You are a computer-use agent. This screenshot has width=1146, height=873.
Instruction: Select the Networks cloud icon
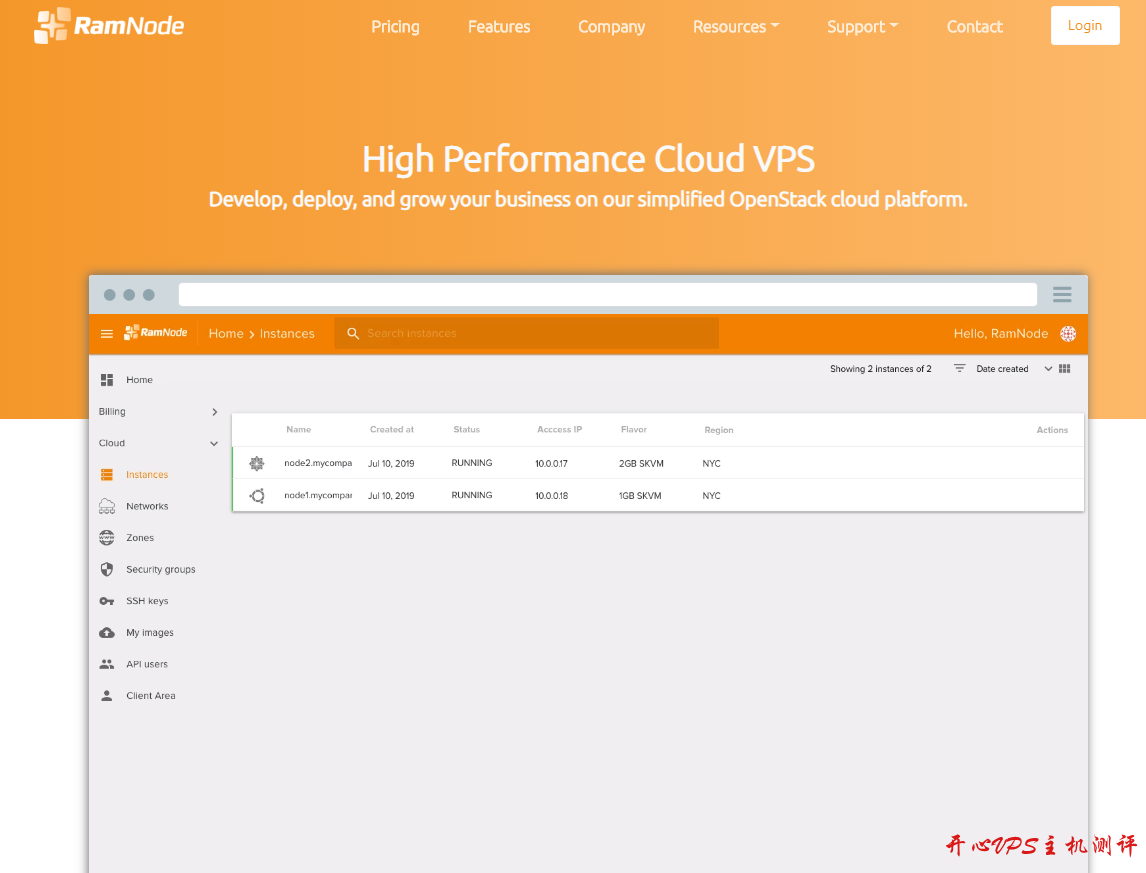(107, 506)
